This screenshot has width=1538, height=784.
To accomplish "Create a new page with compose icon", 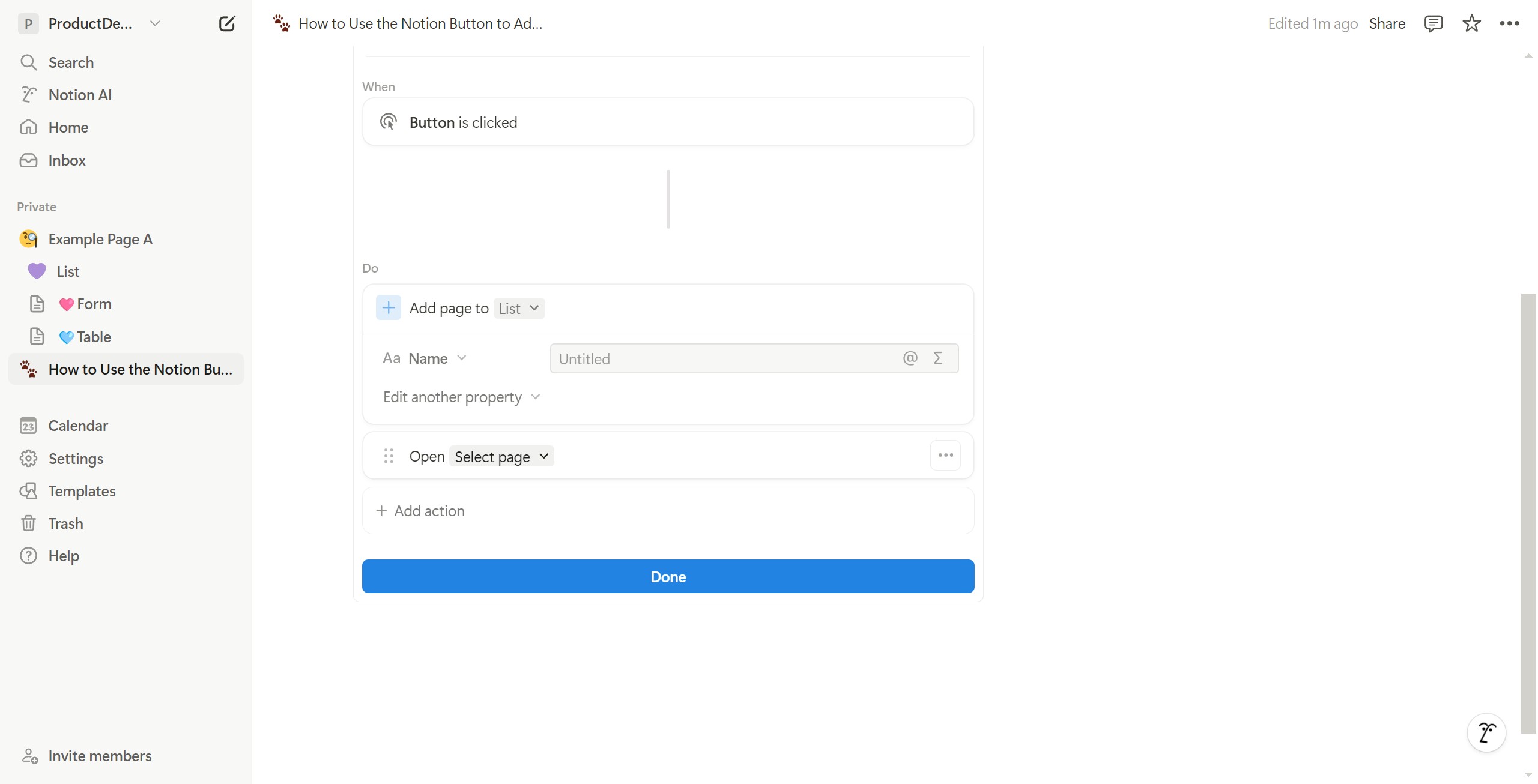I will point(227,23).
